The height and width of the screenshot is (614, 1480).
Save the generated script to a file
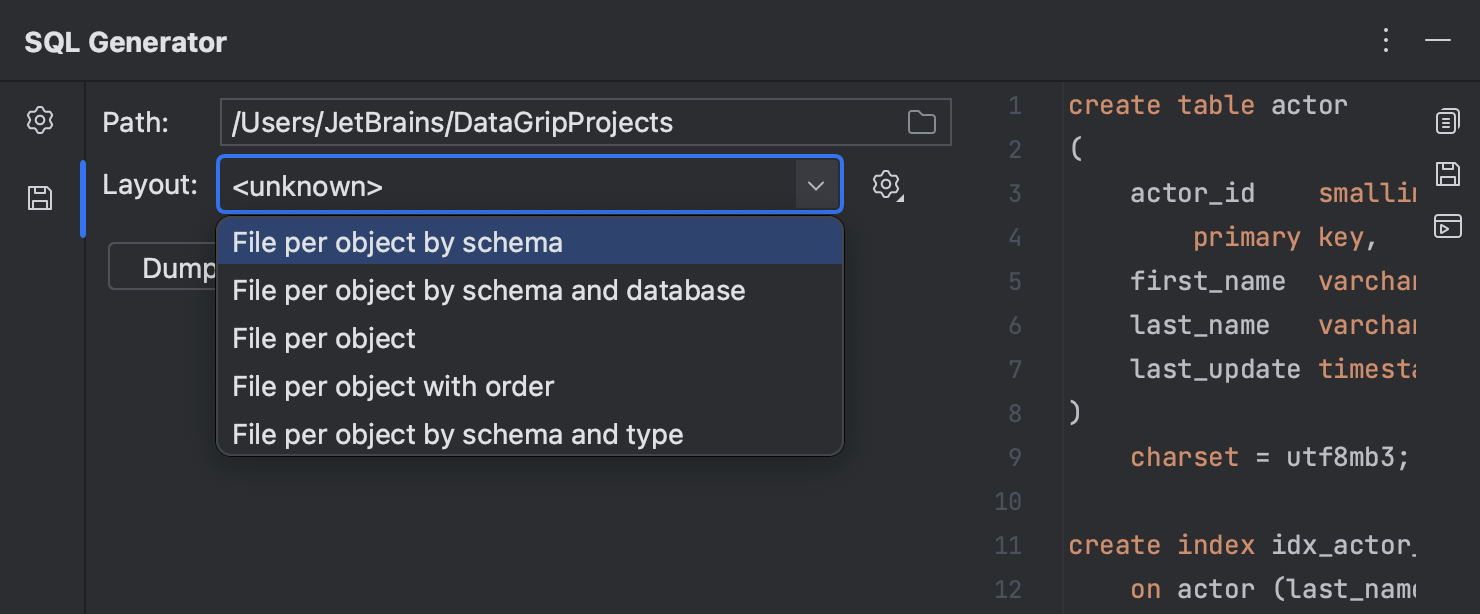[x=1447, y=173]
